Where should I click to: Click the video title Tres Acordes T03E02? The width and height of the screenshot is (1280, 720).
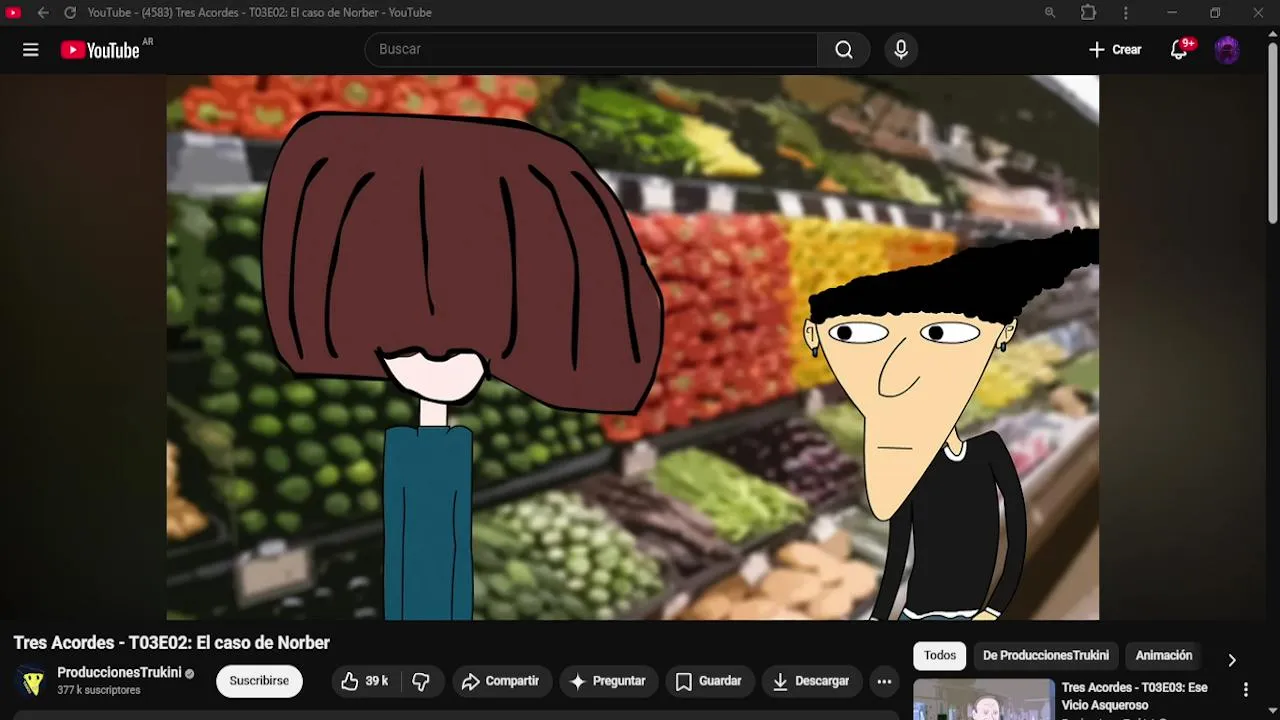click(171, 643)
